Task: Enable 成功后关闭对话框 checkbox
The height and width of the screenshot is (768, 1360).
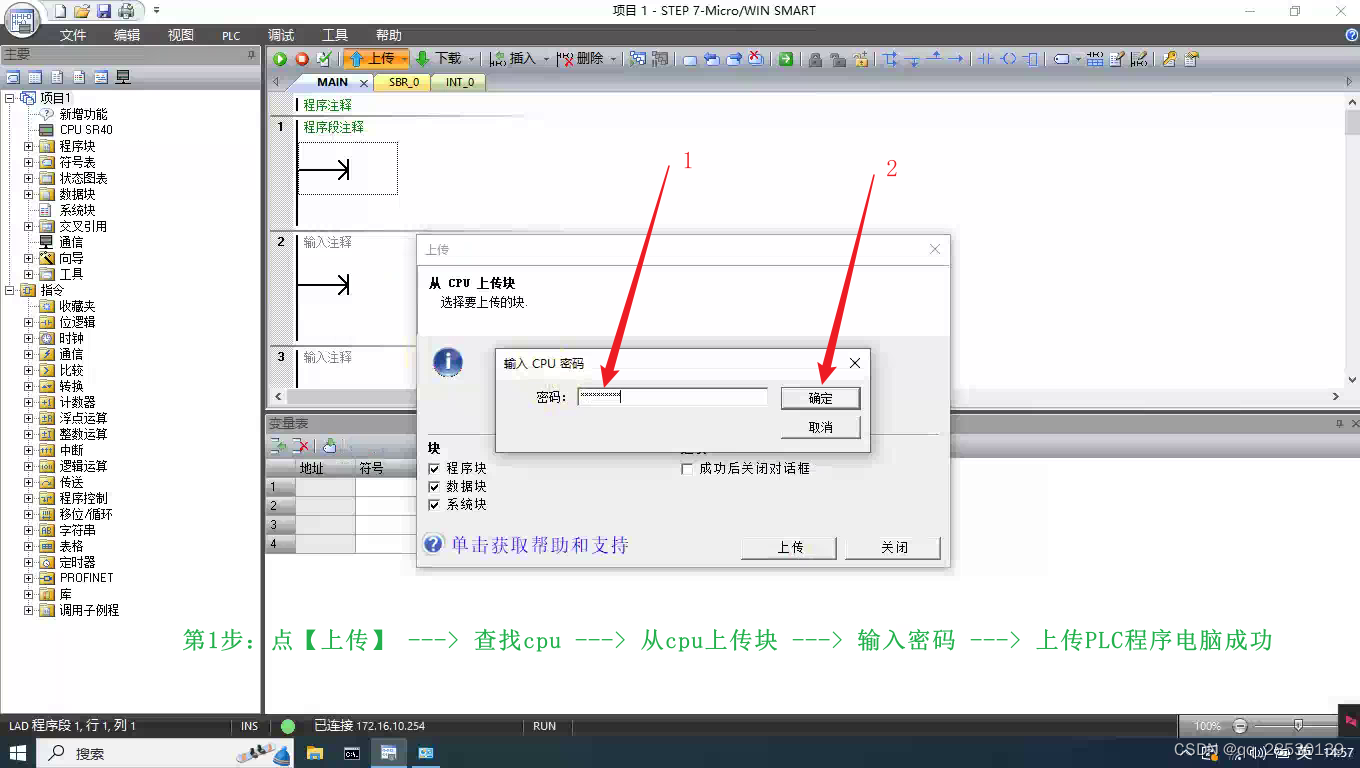Action: coord(686,468)
